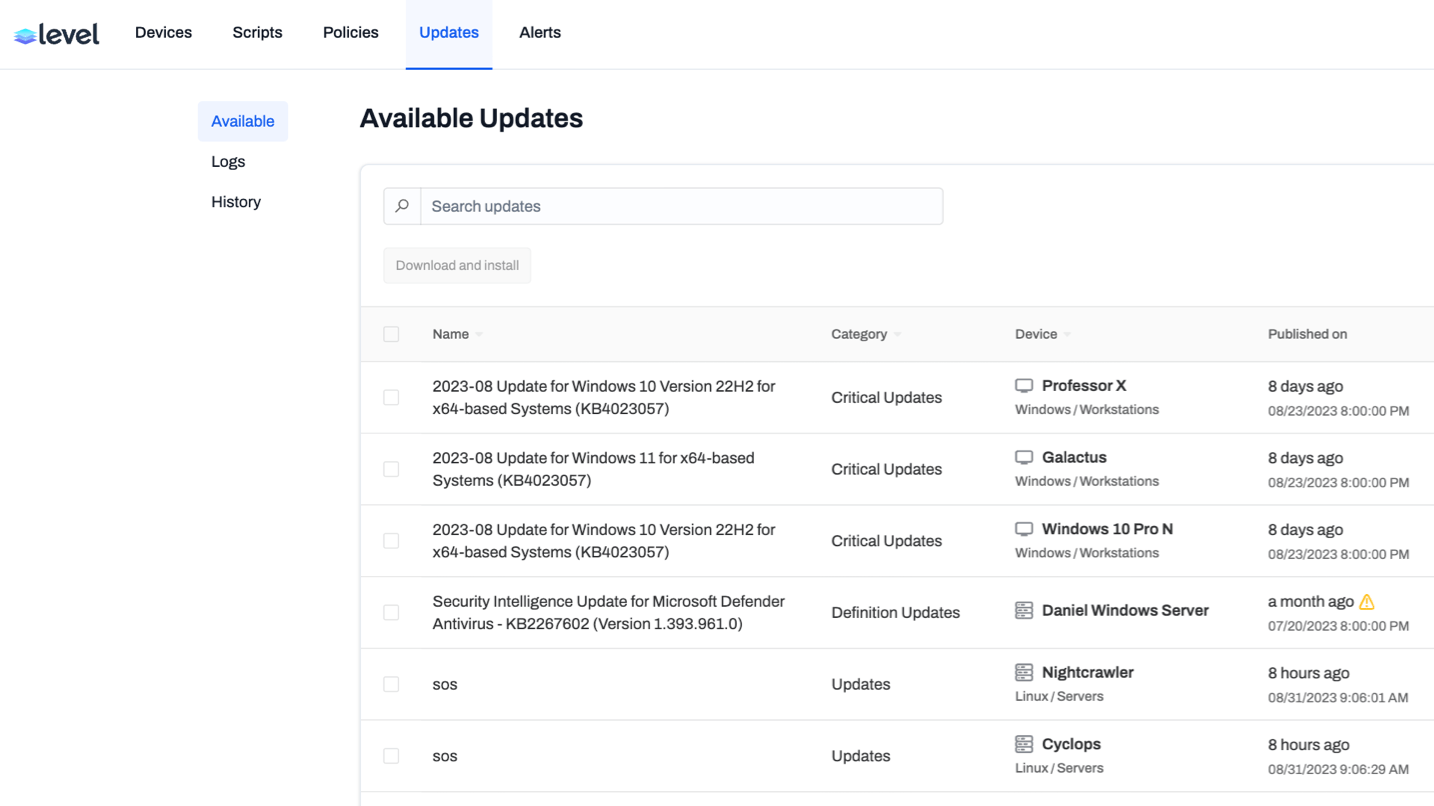
Task: Open the Nightcrawler device link
Action: 1088,673
